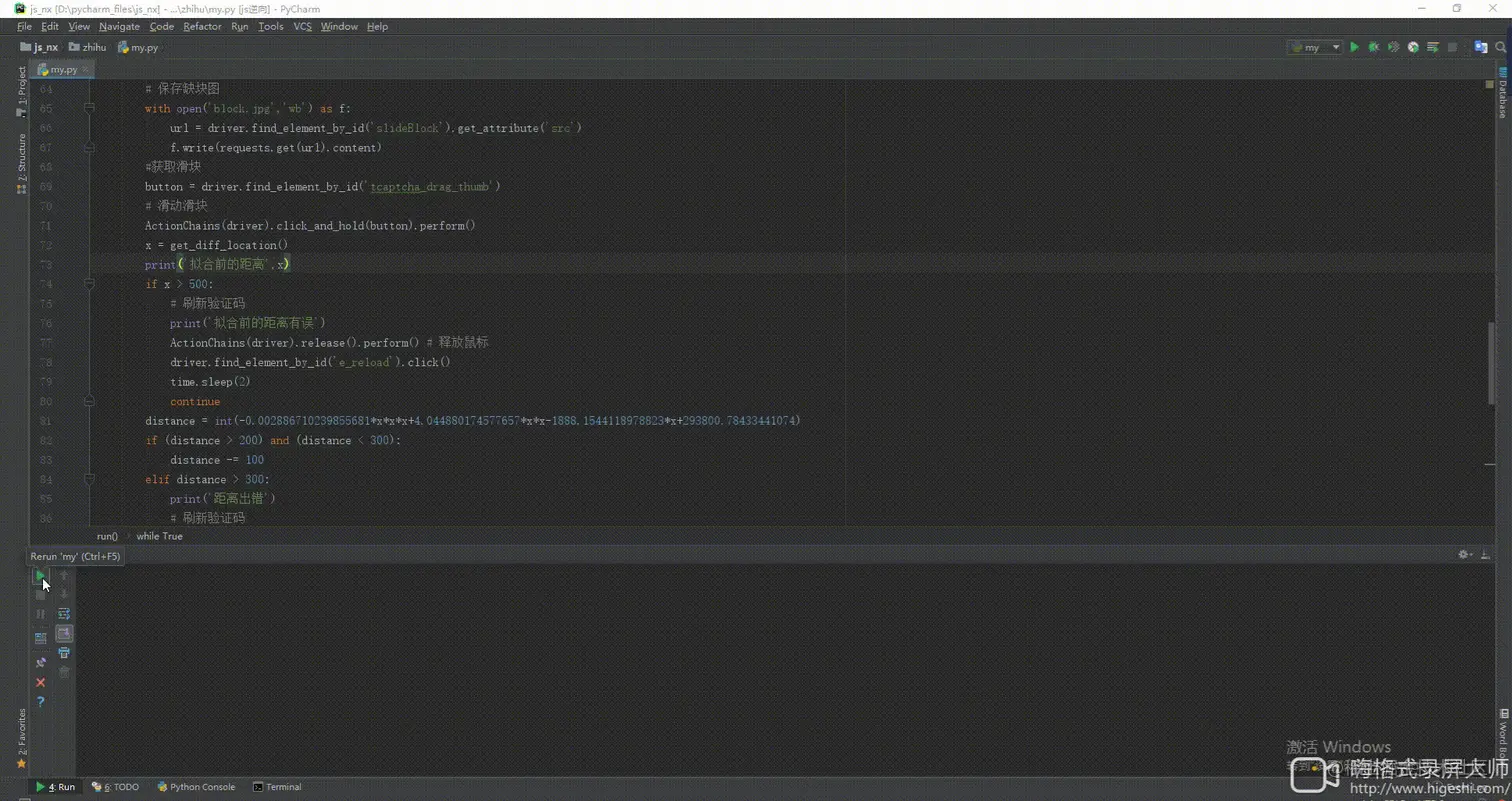This screenshot has height=801, width=1512.
Task: Click my.py in the navigation bar
Action: coord(138,47)
